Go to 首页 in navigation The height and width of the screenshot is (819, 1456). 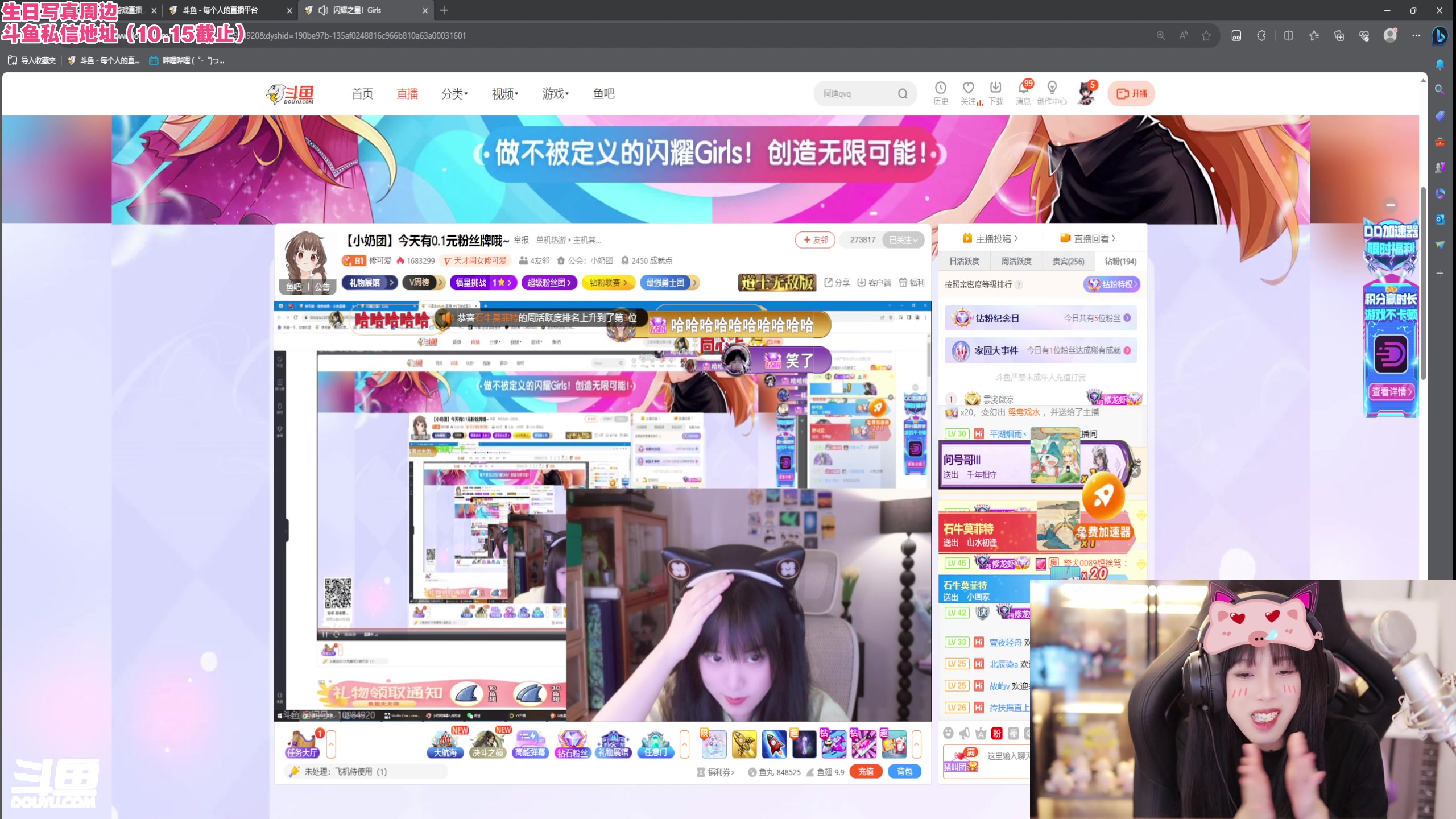pyautogui.click(x=362, y=94)
